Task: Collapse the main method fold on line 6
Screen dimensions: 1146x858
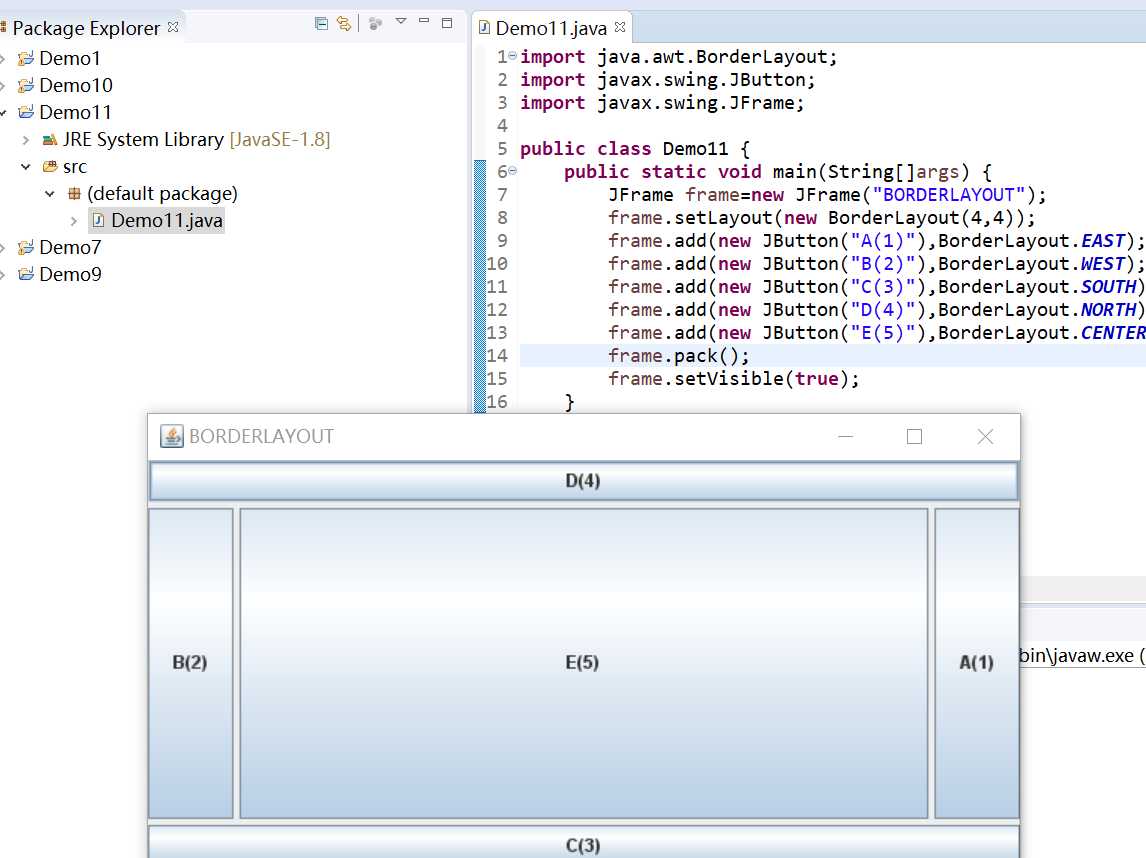Action: tap(512, 170)
